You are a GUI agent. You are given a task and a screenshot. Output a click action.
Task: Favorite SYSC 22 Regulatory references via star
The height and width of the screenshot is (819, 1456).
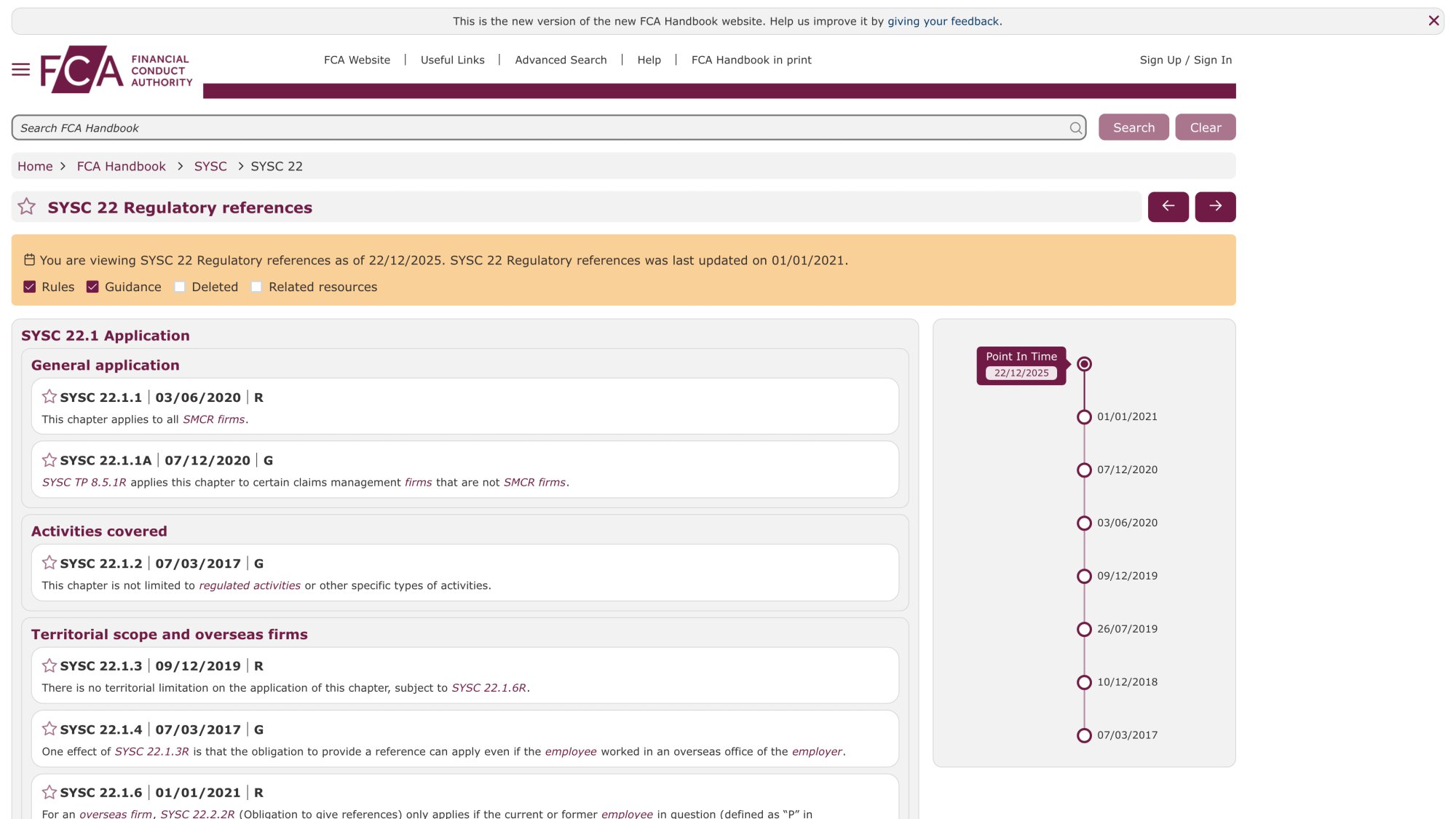(27, 207)
